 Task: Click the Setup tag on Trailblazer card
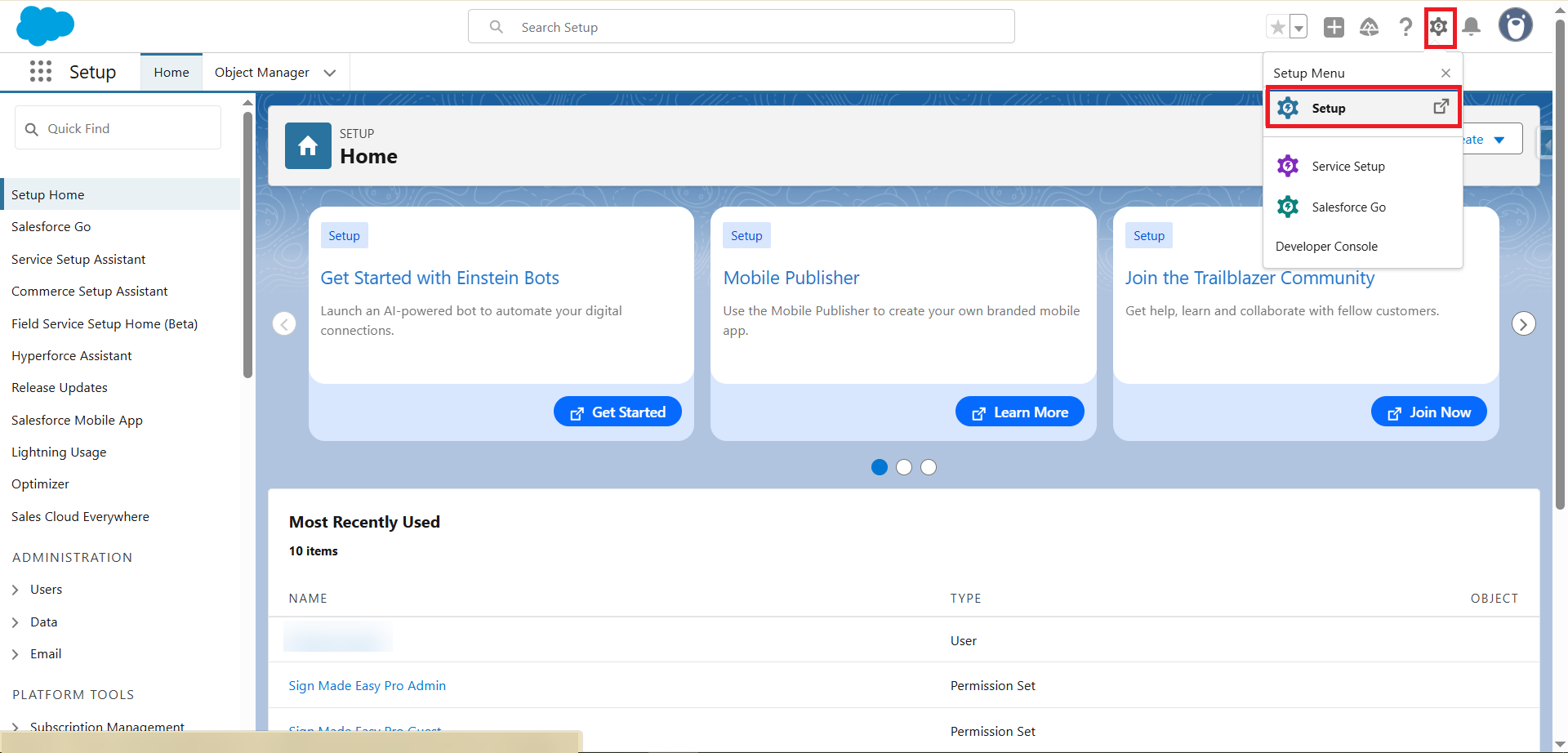click(1149, 236)
